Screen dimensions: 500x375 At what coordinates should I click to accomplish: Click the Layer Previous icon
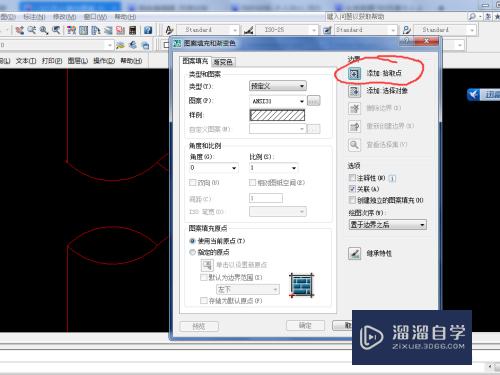tap(133, 45)
